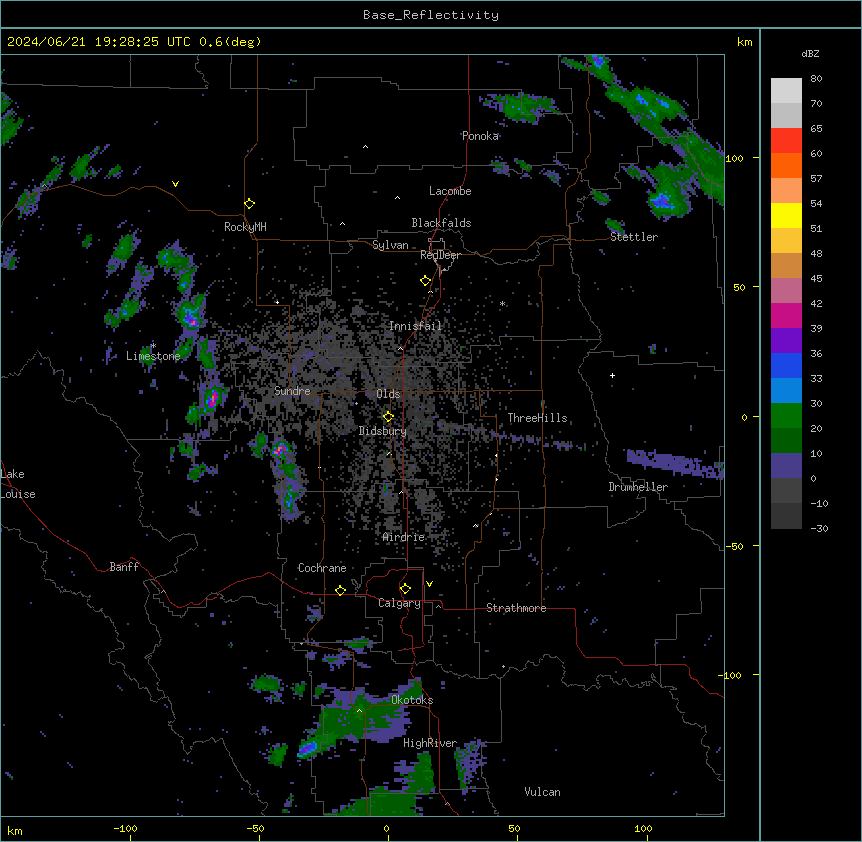Screen dimensions: 862x842
Task: Click the magenta 39-42 dBZ legend swatch
Action: 786,315
